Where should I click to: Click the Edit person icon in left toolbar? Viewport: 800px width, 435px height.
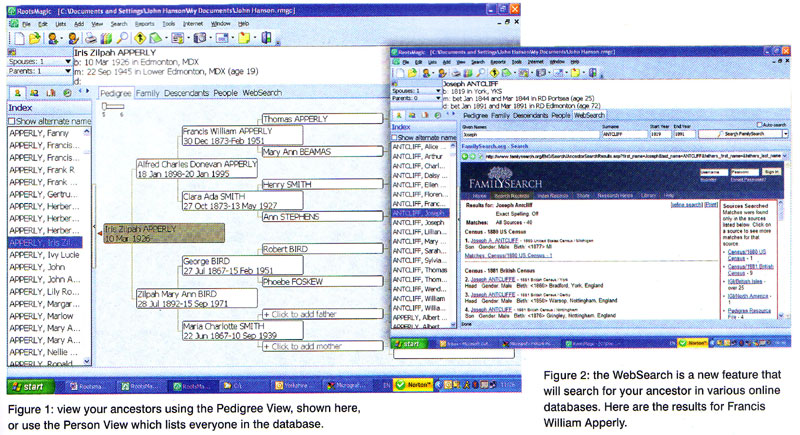(72, 38)
